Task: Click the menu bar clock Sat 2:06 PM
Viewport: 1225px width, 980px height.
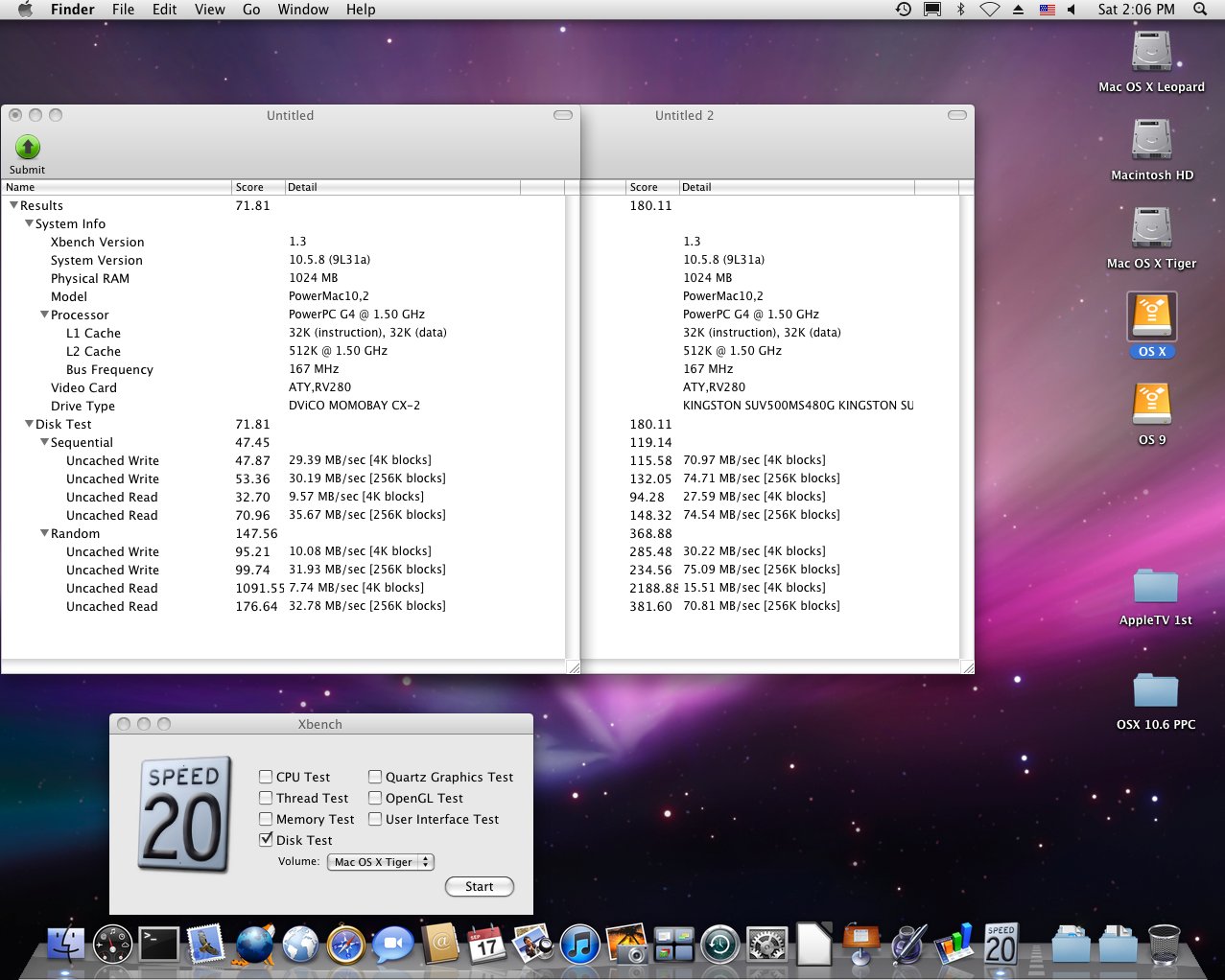Action: tap(1136, 10)
